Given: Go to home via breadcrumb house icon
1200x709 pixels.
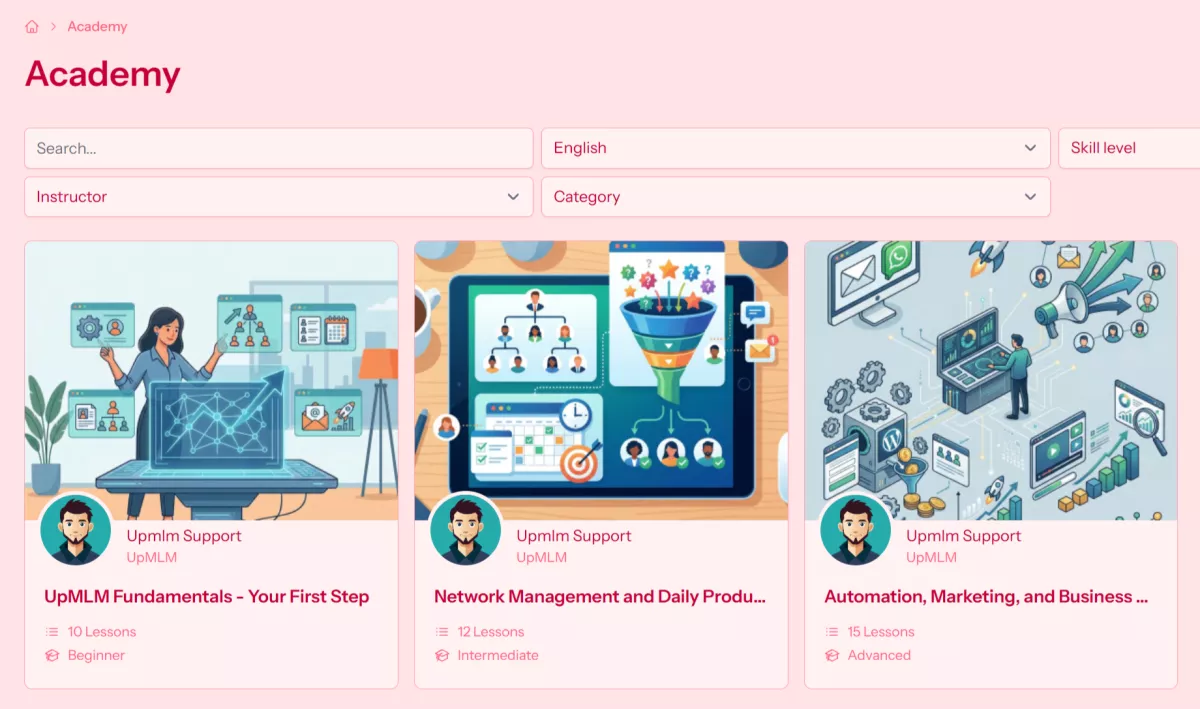Looking at the screenshot, I should click(x=32, y=27).
